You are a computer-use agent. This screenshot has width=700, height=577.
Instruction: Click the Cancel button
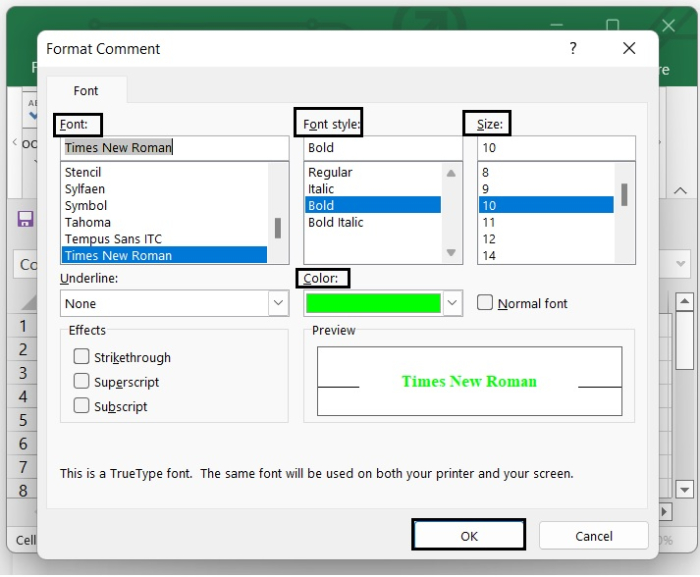pos(594,535)
